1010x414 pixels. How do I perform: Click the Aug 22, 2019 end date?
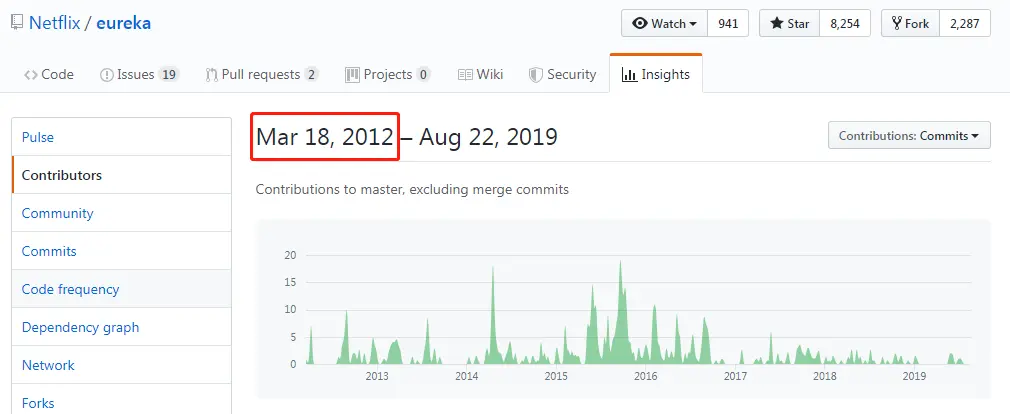click(488, 136)
